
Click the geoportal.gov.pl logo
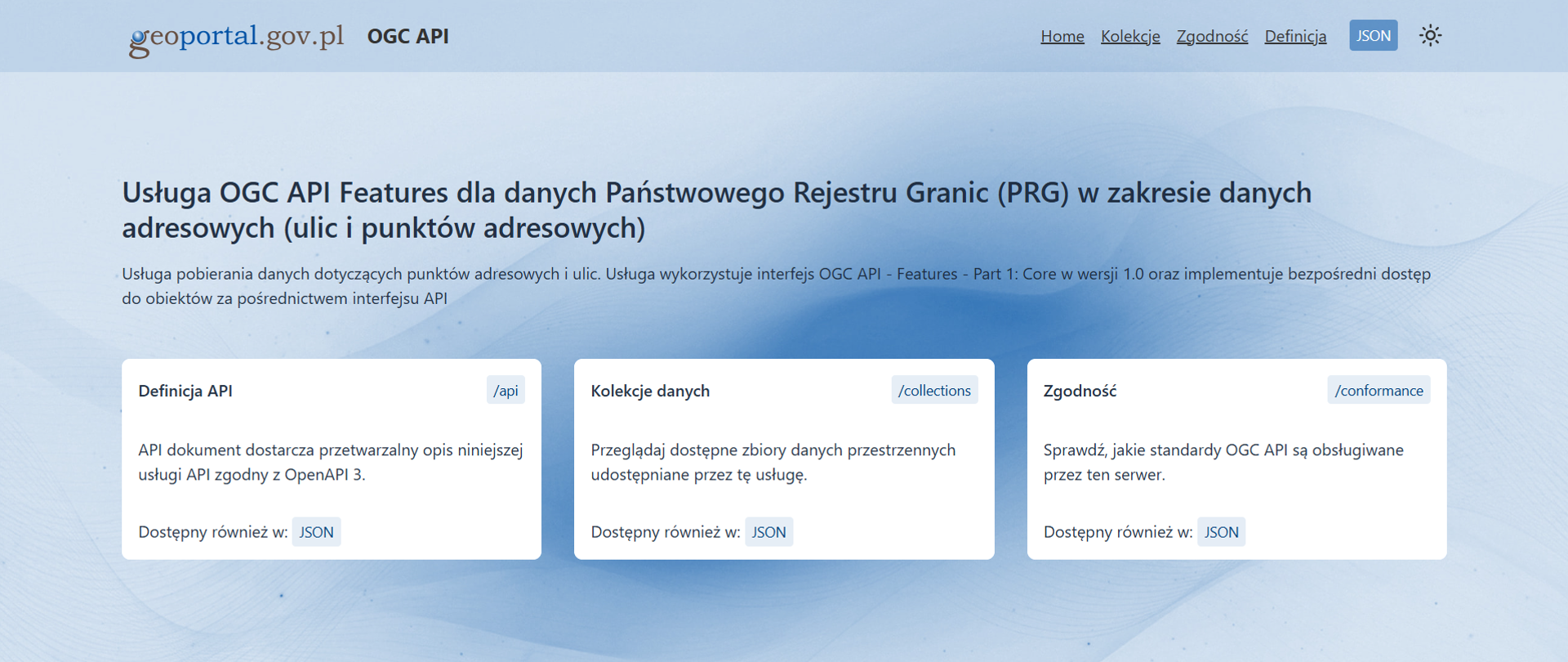[237, 38]
